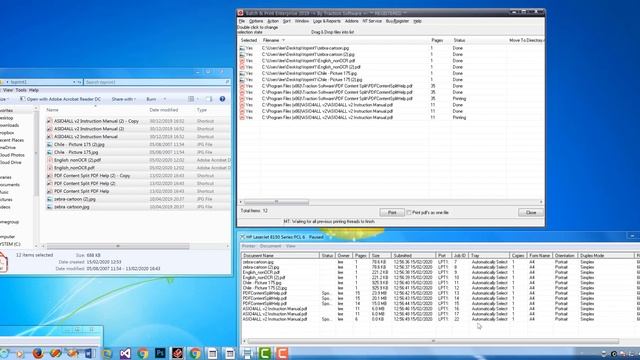Click the zebra-cartoon.jpg file icon in Explorer

(x=49, y=207)
